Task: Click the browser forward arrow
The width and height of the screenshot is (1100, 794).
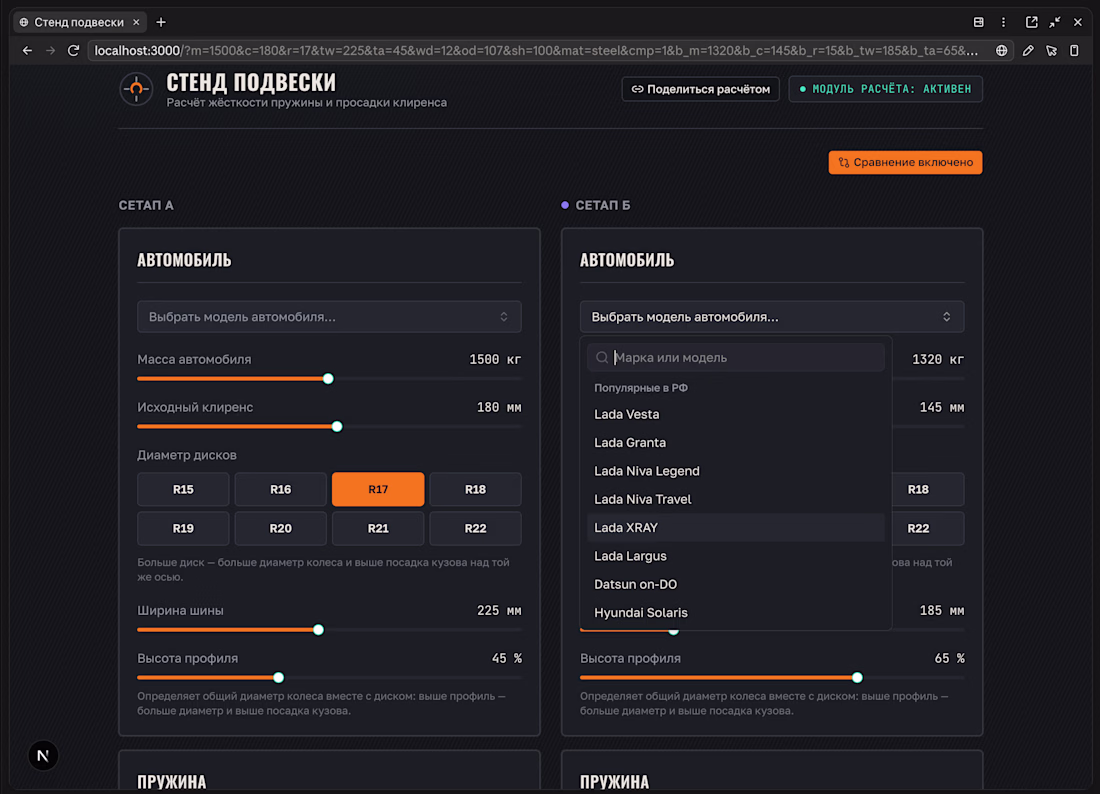Action: pos(51,51)
